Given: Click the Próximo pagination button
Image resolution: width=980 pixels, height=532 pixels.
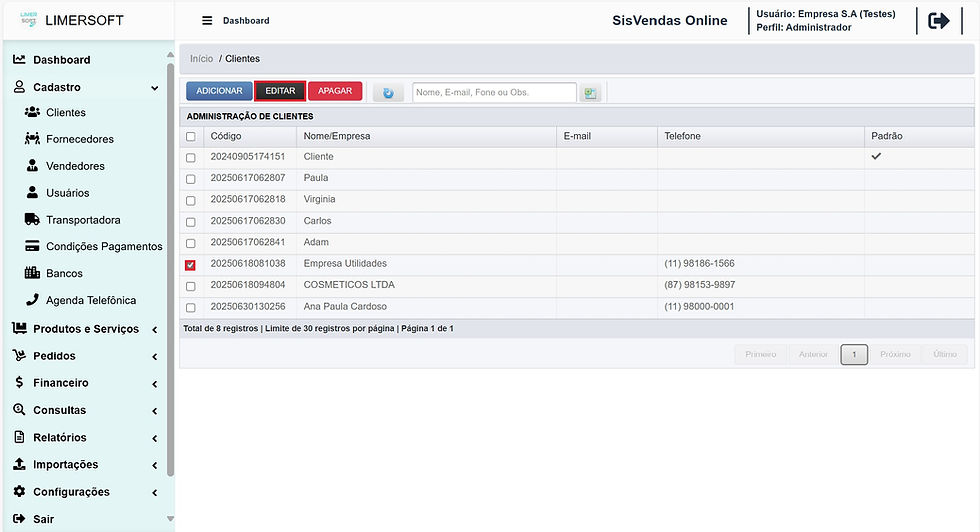Looking at the screenshot, I should 895,354.
